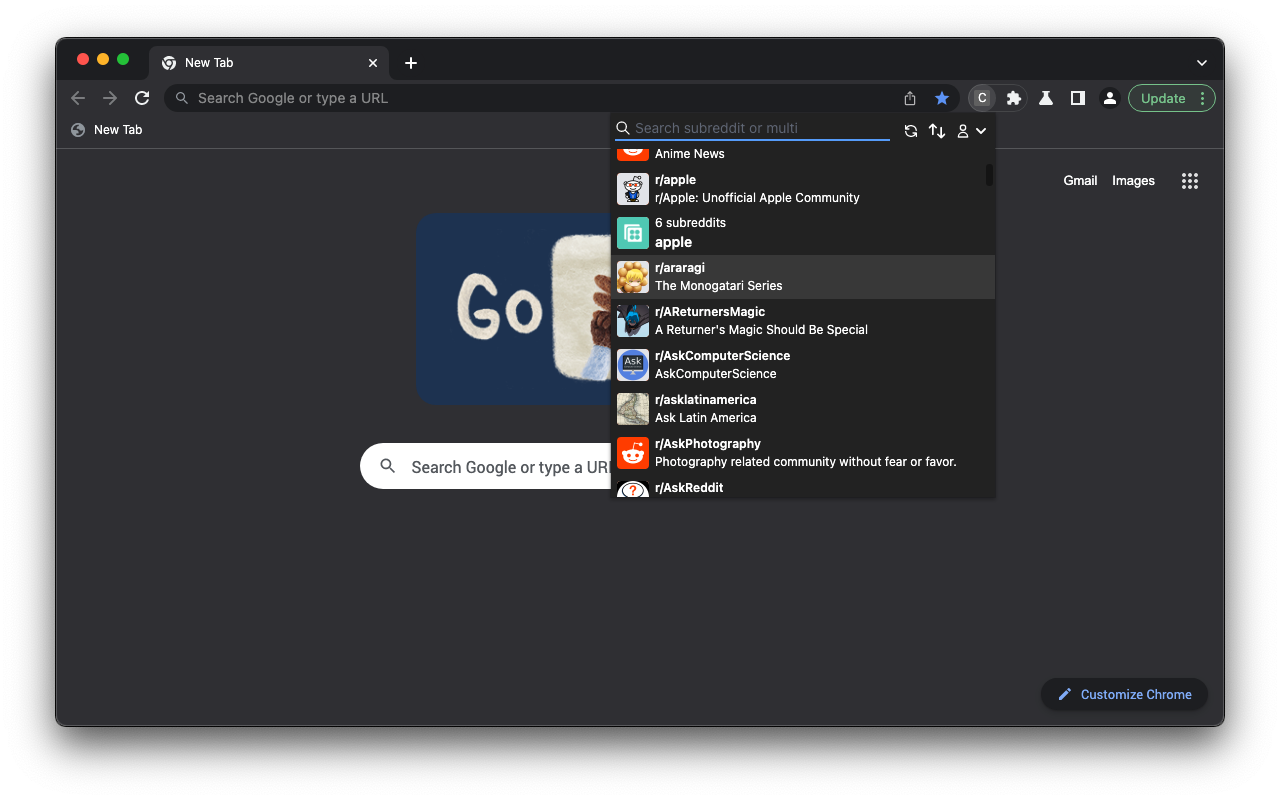The image size is (1280, 800).
Task: Focus the Search subreddit or multi field
Action: click(752, 128)
